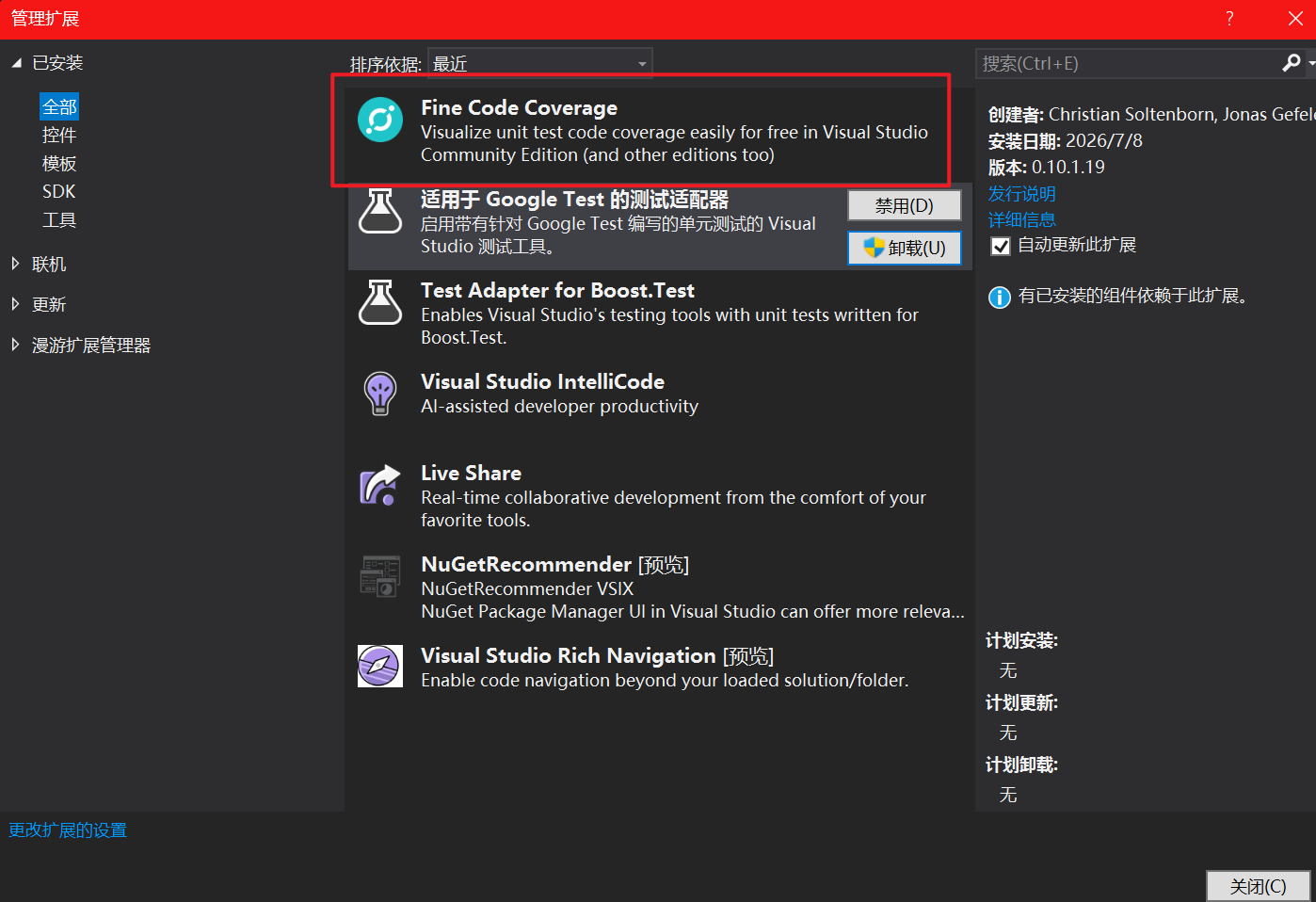This screenshot has height=902, width=1316.
Task: Click the 已安装 tree label
Action: coord(57,63)
